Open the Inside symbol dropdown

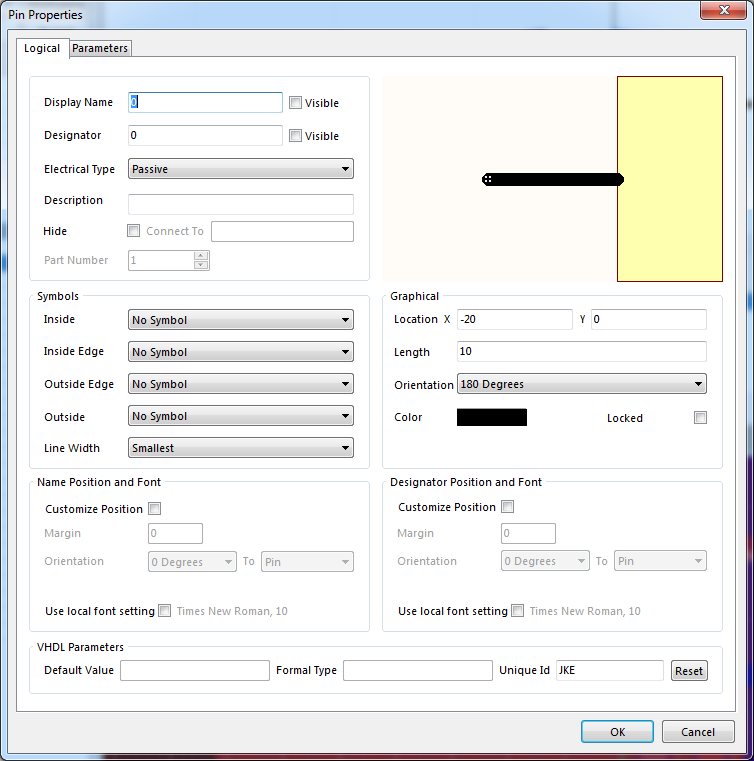click(241, 320)
